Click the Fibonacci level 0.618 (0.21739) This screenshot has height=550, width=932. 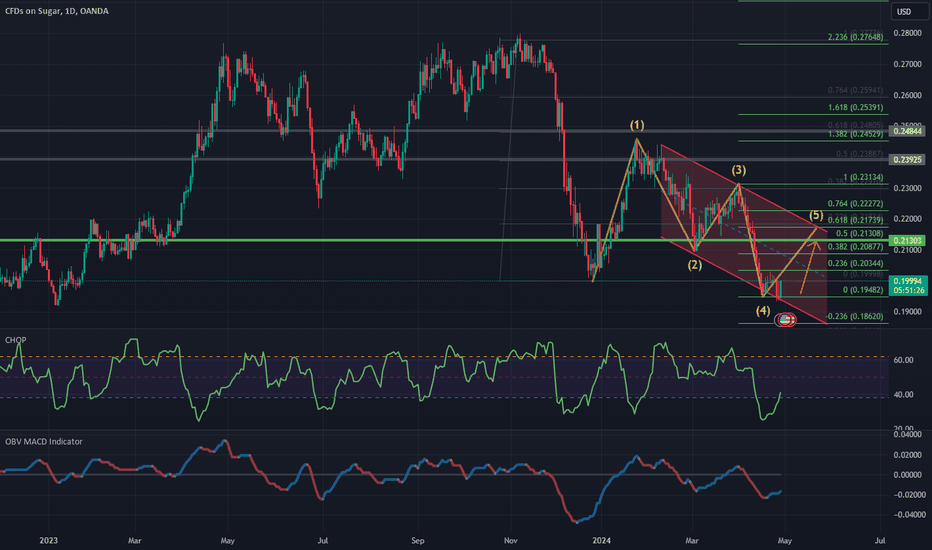[855, 220]
